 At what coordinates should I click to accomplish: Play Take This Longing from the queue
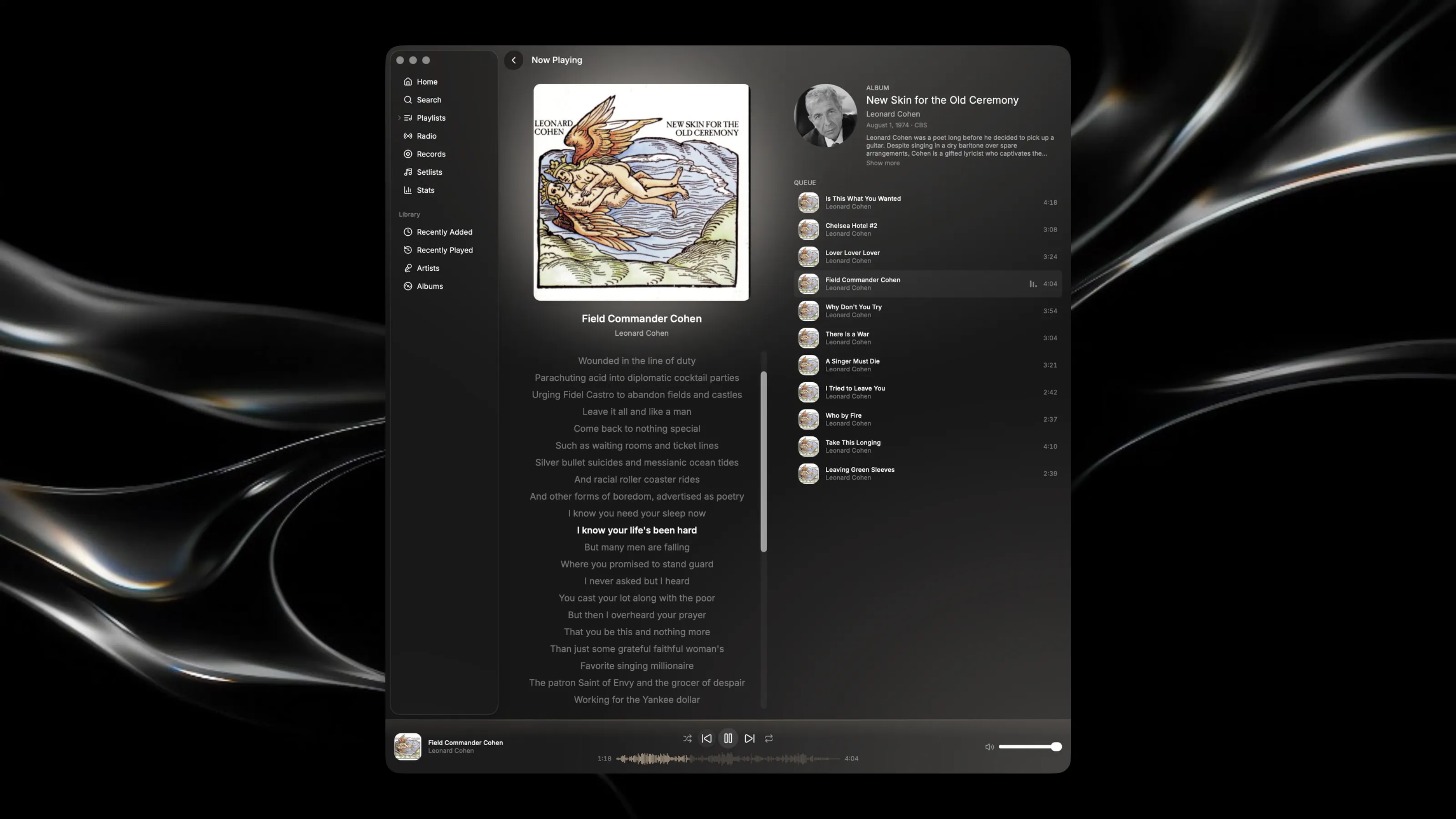point(928,446)
